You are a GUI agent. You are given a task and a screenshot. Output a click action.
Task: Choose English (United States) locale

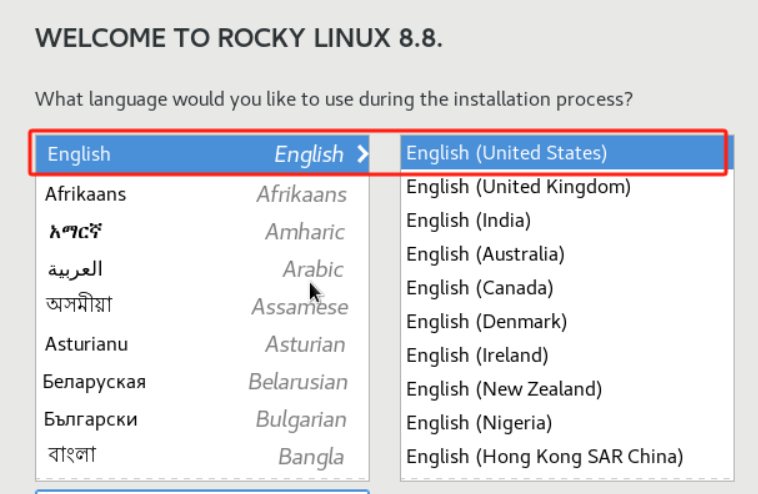coord(567,153)
